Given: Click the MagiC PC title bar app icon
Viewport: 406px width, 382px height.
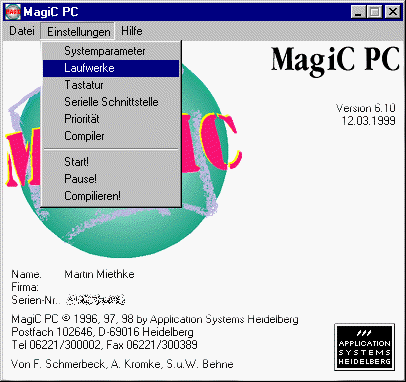Looking at the screenshot, I should coord(13,12).
